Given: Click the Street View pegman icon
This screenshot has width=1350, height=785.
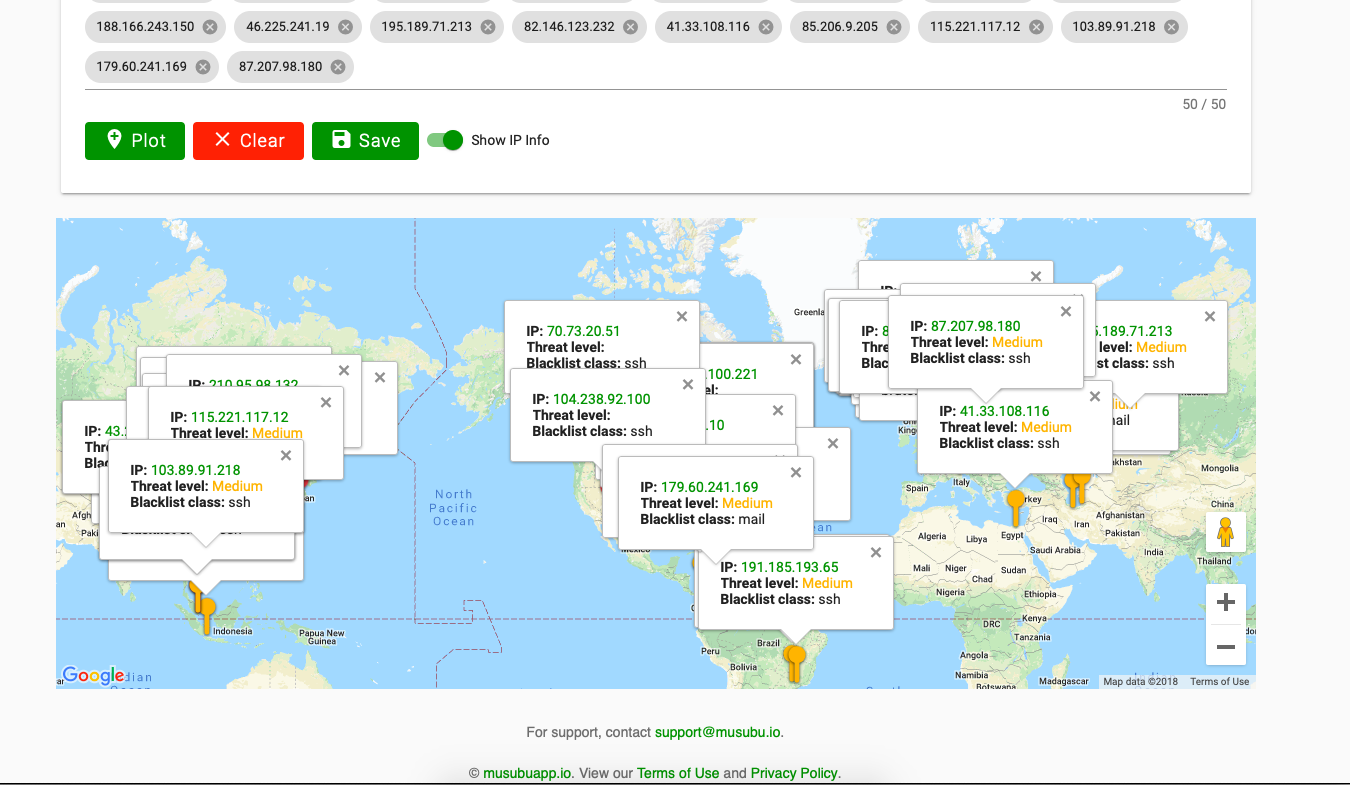Looking at the screenshot, I should pyautogui.click(x=1226, y=532).
